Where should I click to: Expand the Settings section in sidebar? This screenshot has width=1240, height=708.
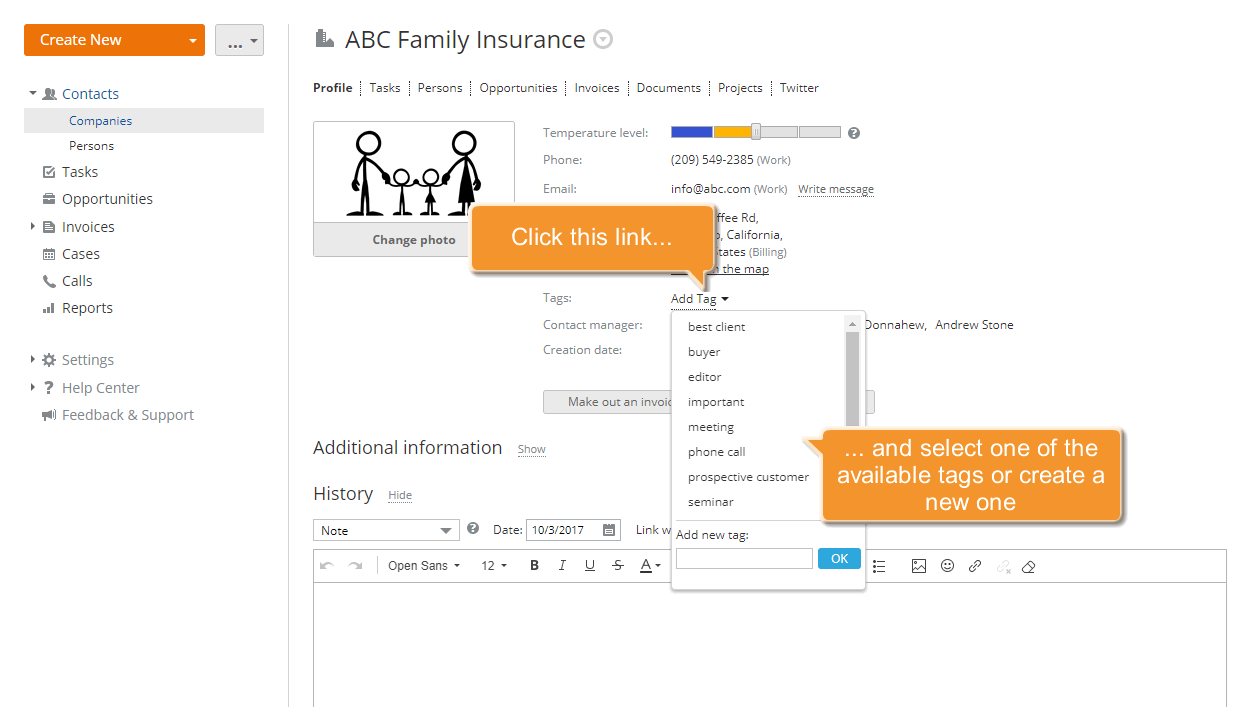click(33, 360)
